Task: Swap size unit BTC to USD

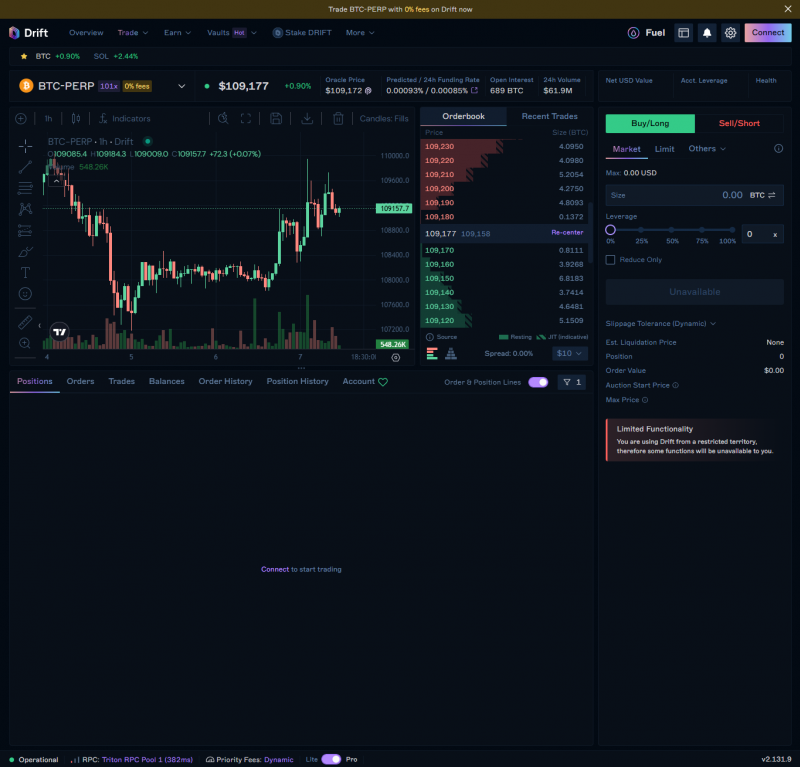Action: pyautogui.click(x=771, y=195)
